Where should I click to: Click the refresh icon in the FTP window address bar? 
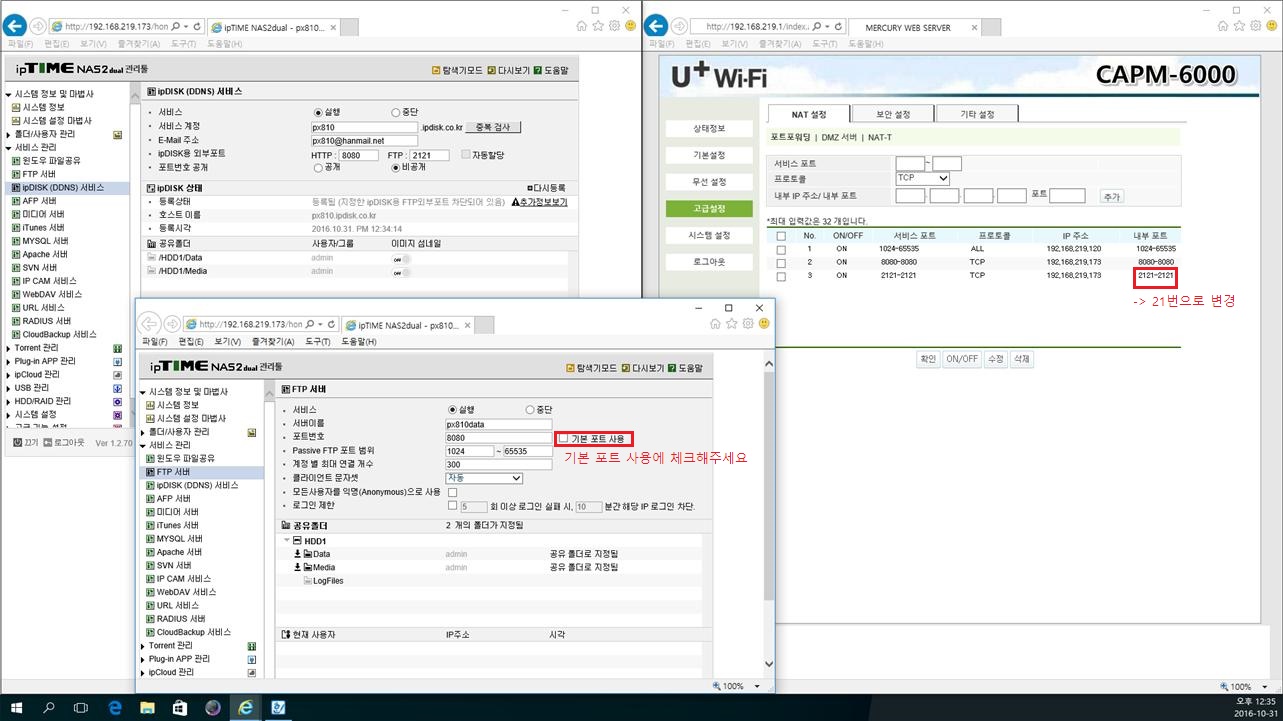tap(332, 325)
